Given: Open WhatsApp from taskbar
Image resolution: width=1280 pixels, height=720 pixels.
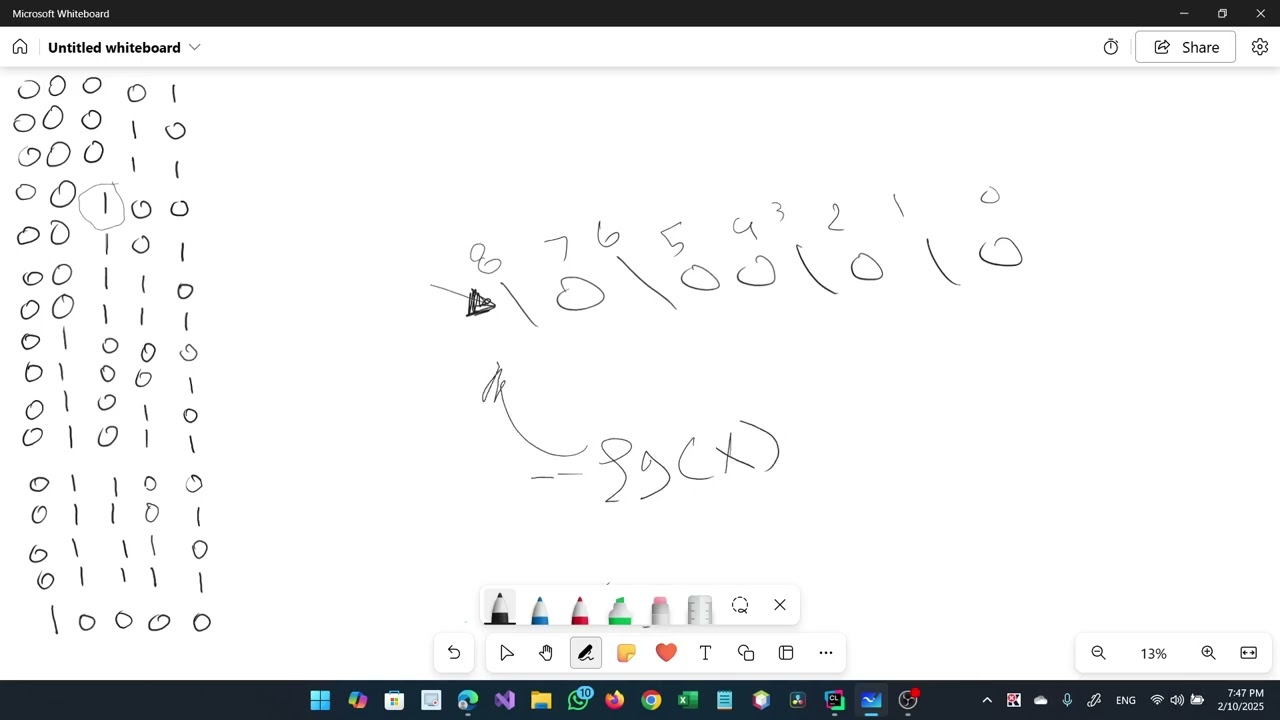Looking at the screenshot, I should tap(578, 700).
